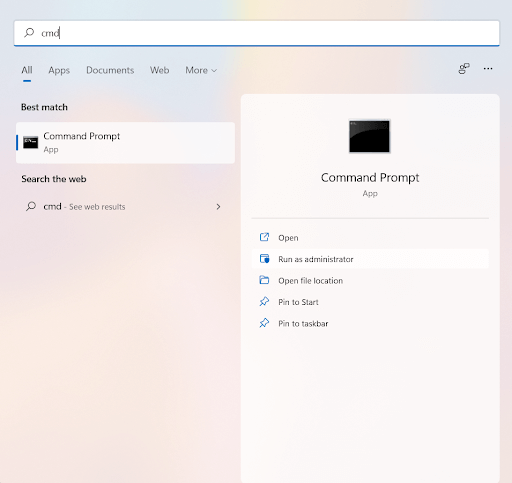
Task: Click the large Command Prompt preview icon
Action: point(369,136)
